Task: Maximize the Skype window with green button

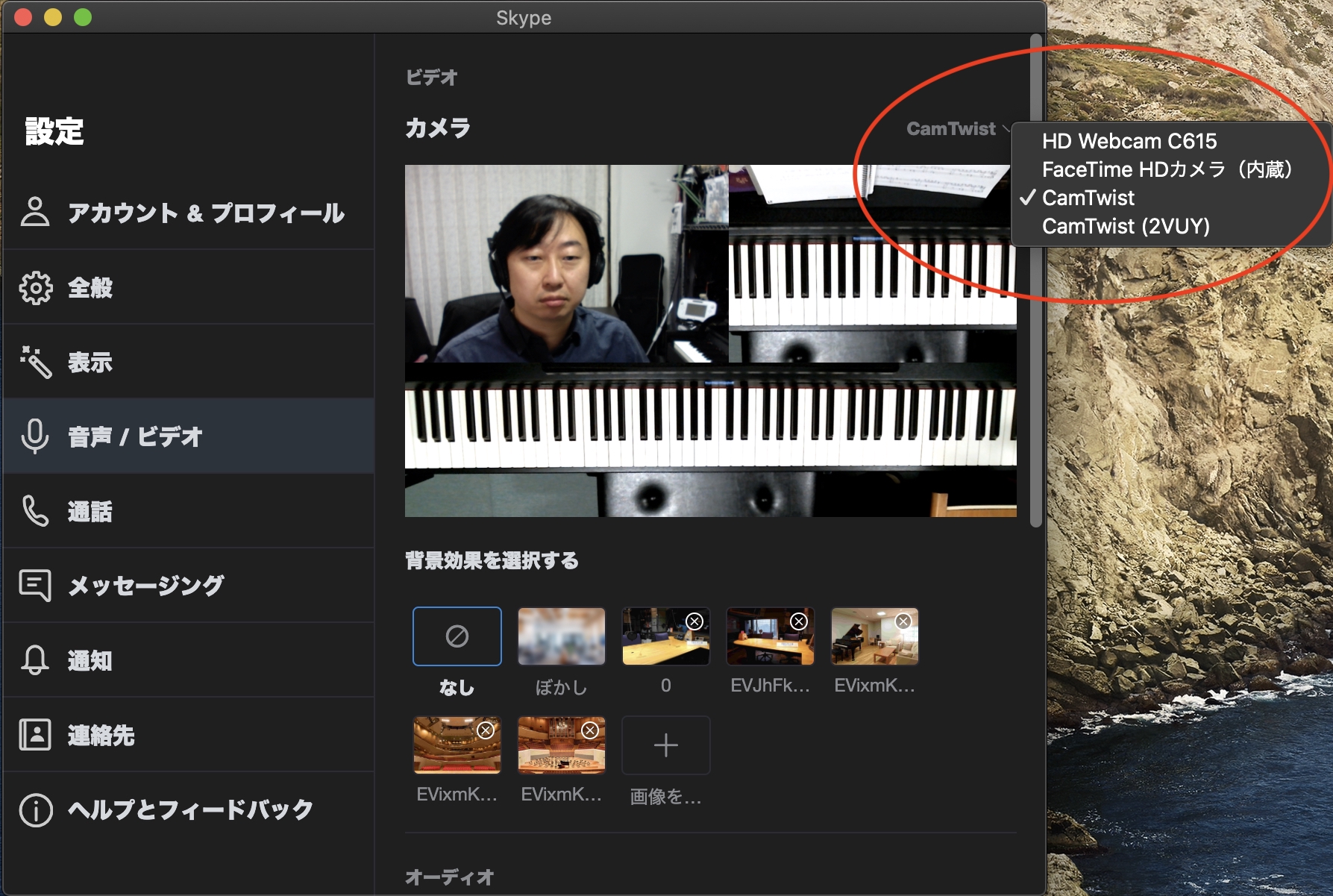Action: coord(83,17)
